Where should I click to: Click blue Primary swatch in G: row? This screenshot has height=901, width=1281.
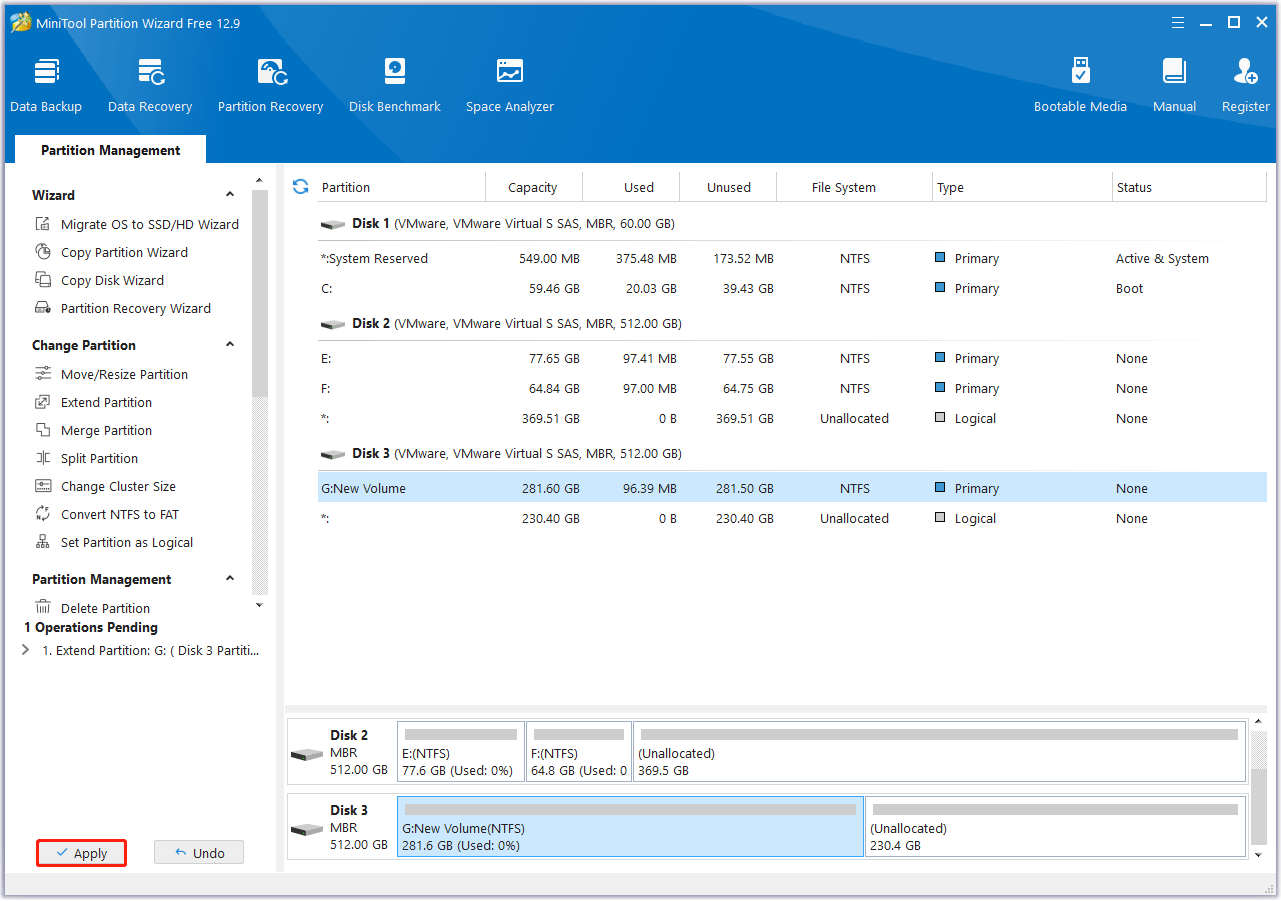pyautogui.click(x=940, y=487)
